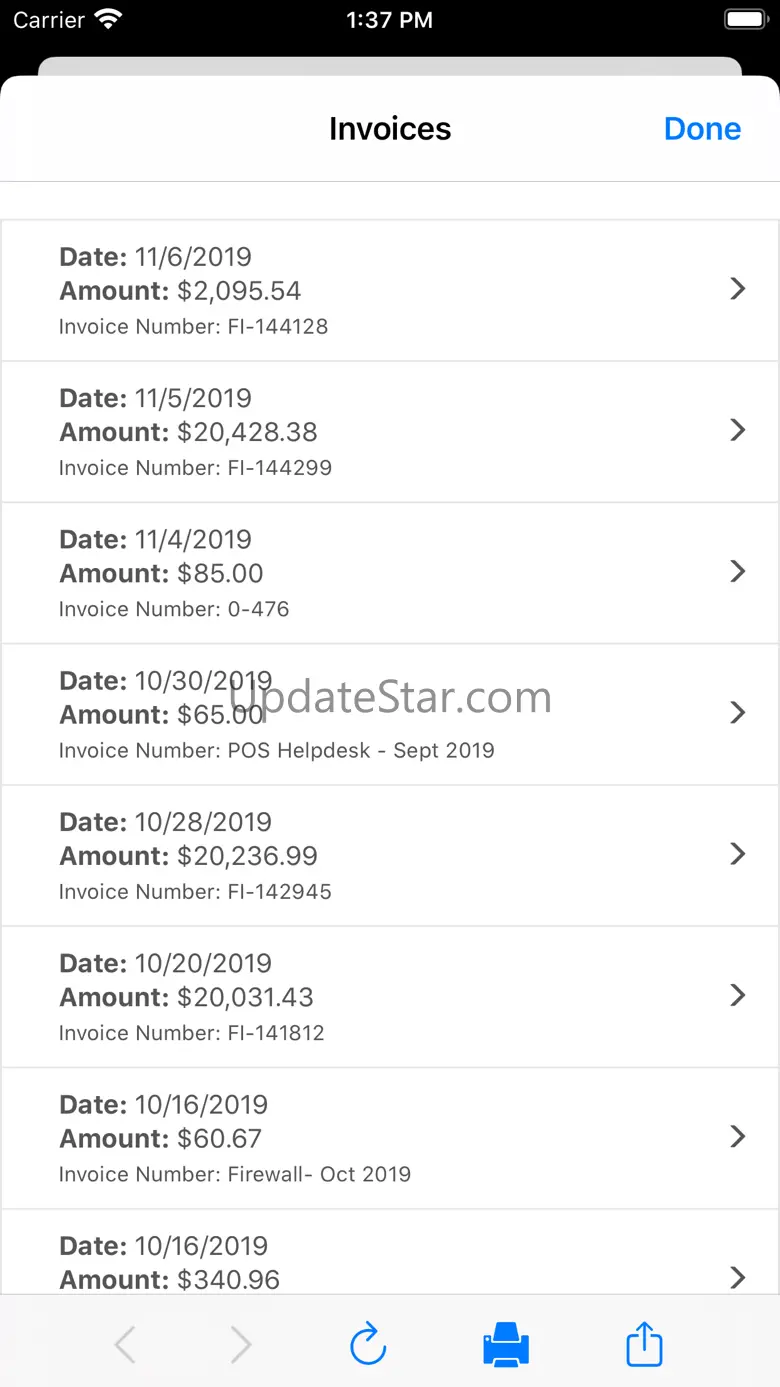Tap the blue printer icon

pos(506,1344)
